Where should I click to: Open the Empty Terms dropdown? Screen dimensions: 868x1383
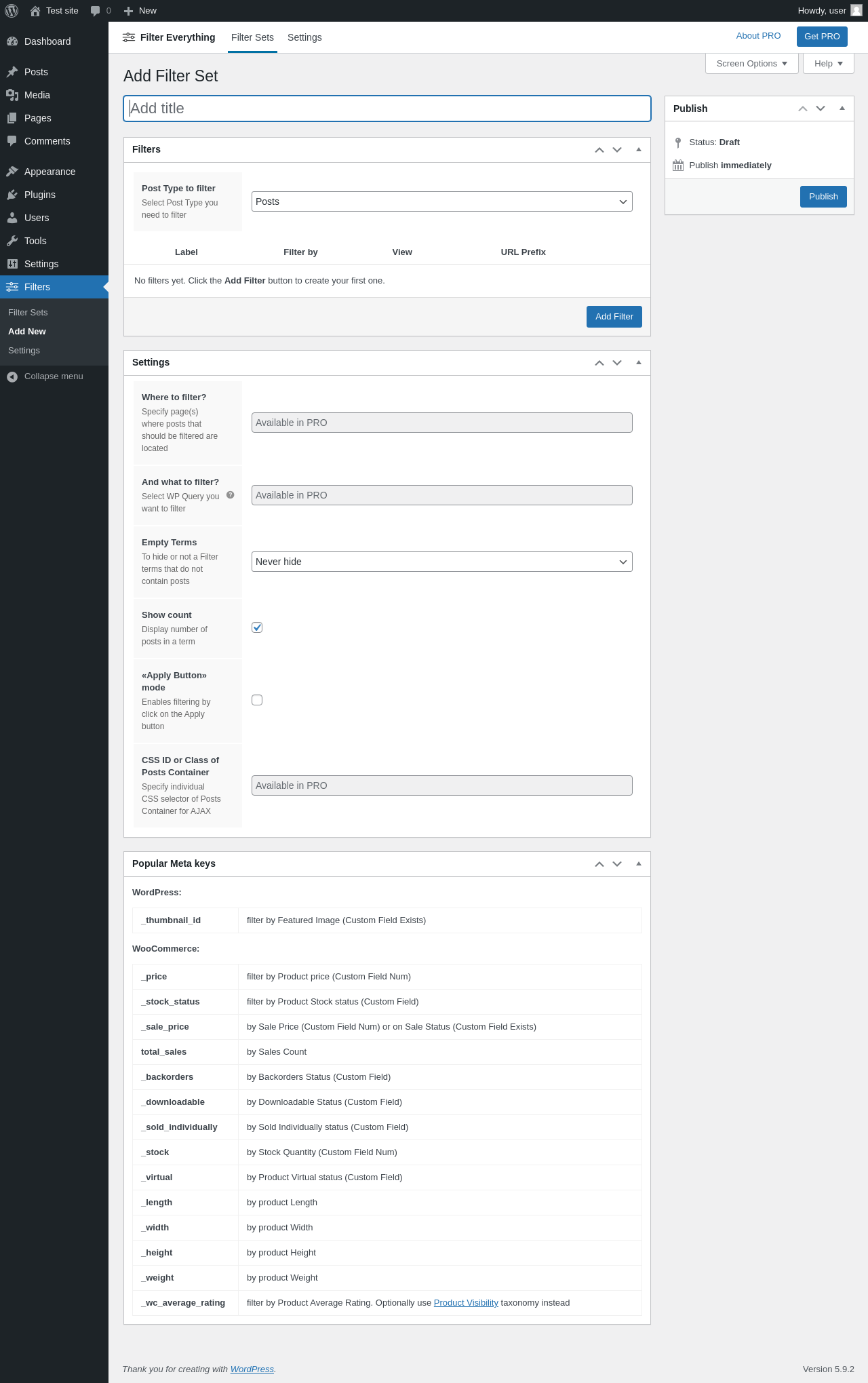tap(441, 562)
